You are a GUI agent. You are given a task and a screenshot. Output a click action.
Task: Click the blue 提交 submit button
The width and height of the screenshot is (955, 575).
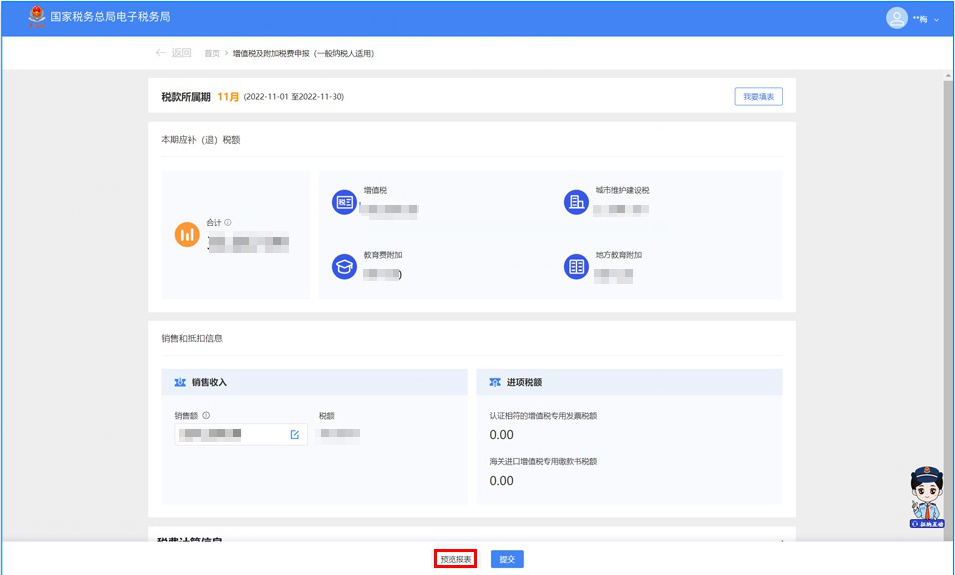tap(507, 559)
